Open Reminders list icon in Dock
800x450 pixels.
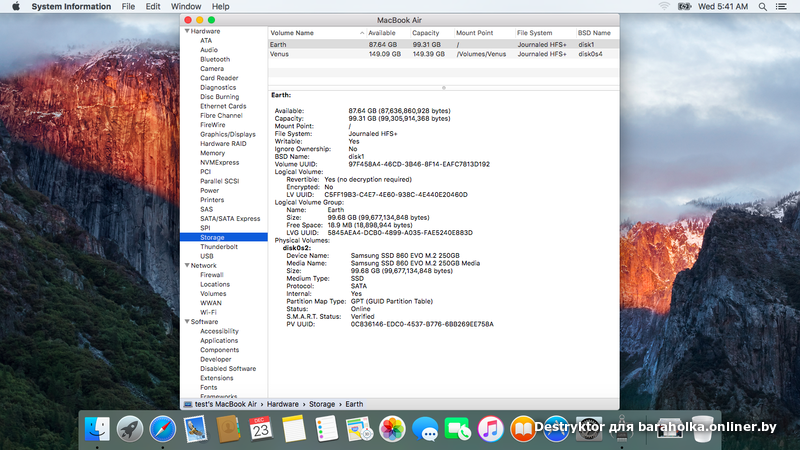click(x=327, y=429)
